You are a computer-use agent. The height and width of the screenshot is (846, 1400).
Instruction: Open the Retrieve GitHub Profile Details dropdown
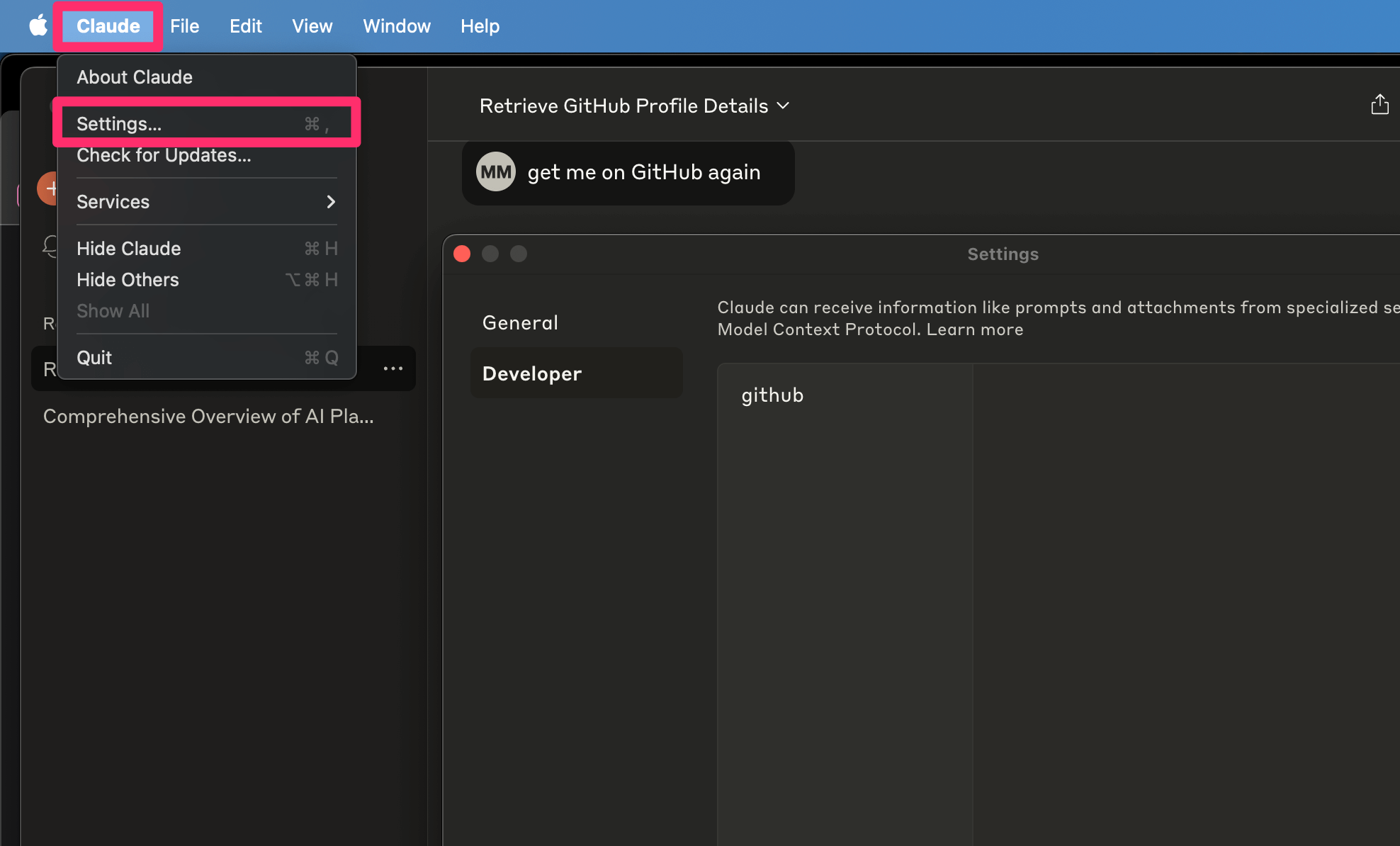pos(634,106)
